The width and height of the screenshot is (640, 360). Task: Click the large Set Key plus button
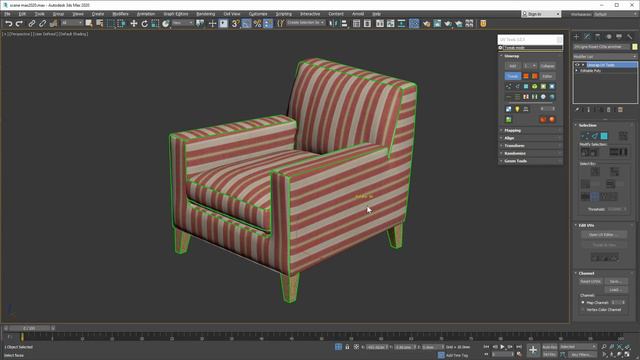click(x=533, y=350)
